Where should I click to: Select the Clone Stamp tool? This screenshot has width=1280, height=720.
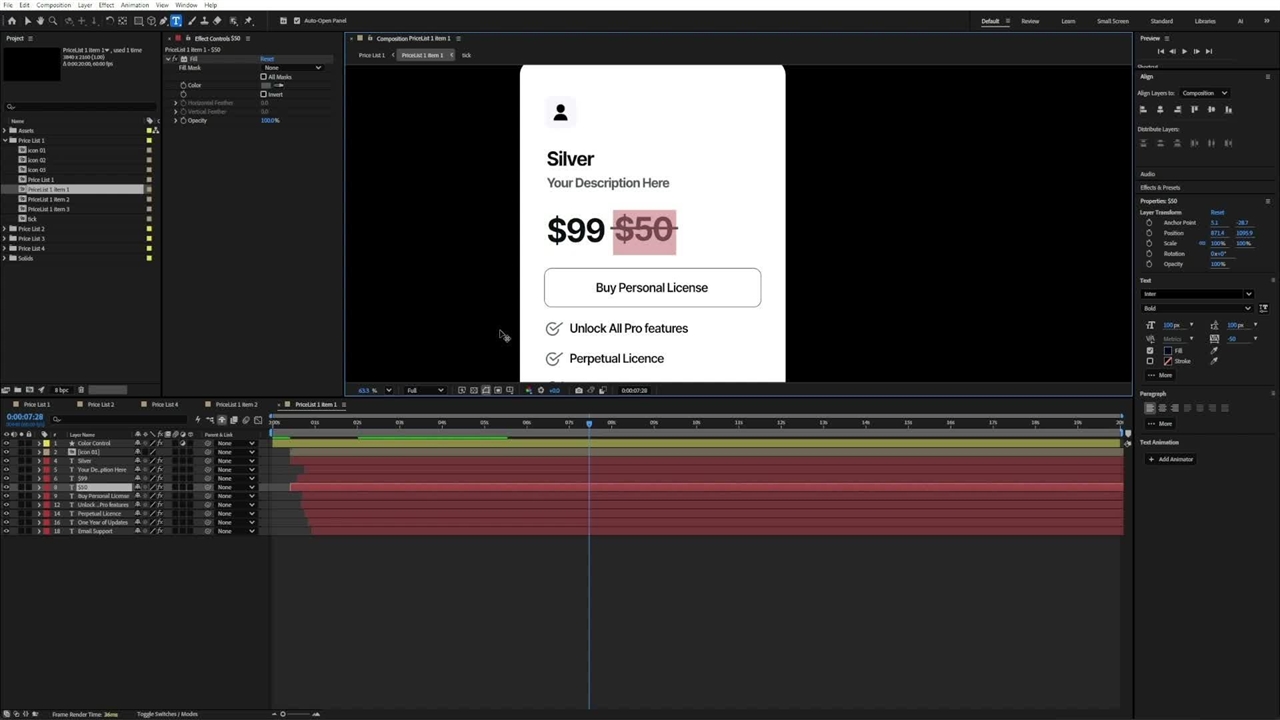point(204,21)
